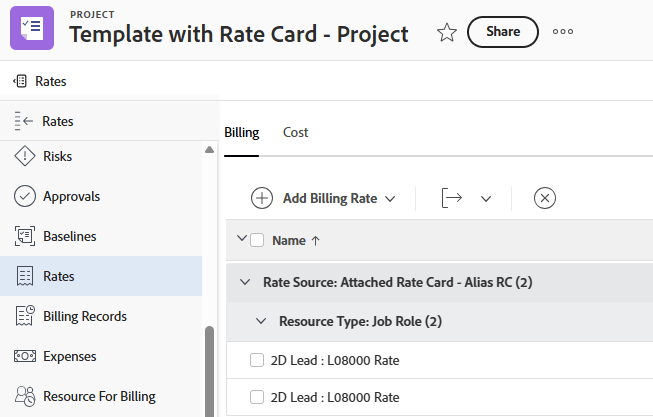Click the project title Template with Rate Card - Project
This screenshot has width=653, height=417.
click(x=239, y=34)
